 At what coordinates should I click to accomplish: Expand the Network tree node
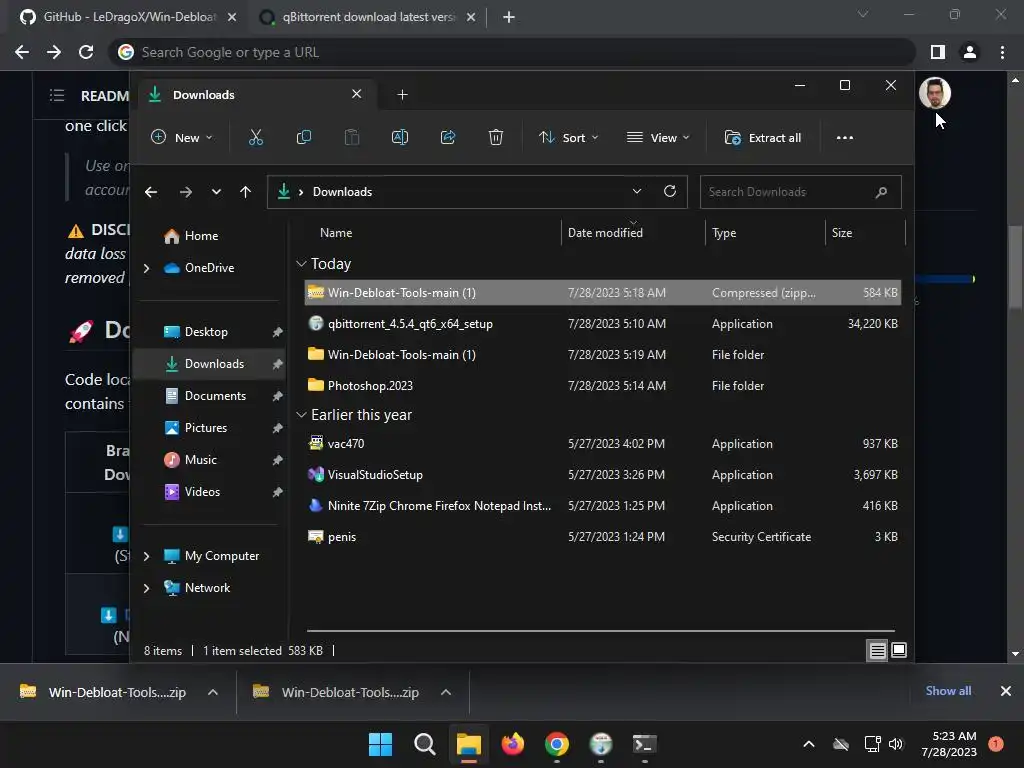[x=146, y=588]
